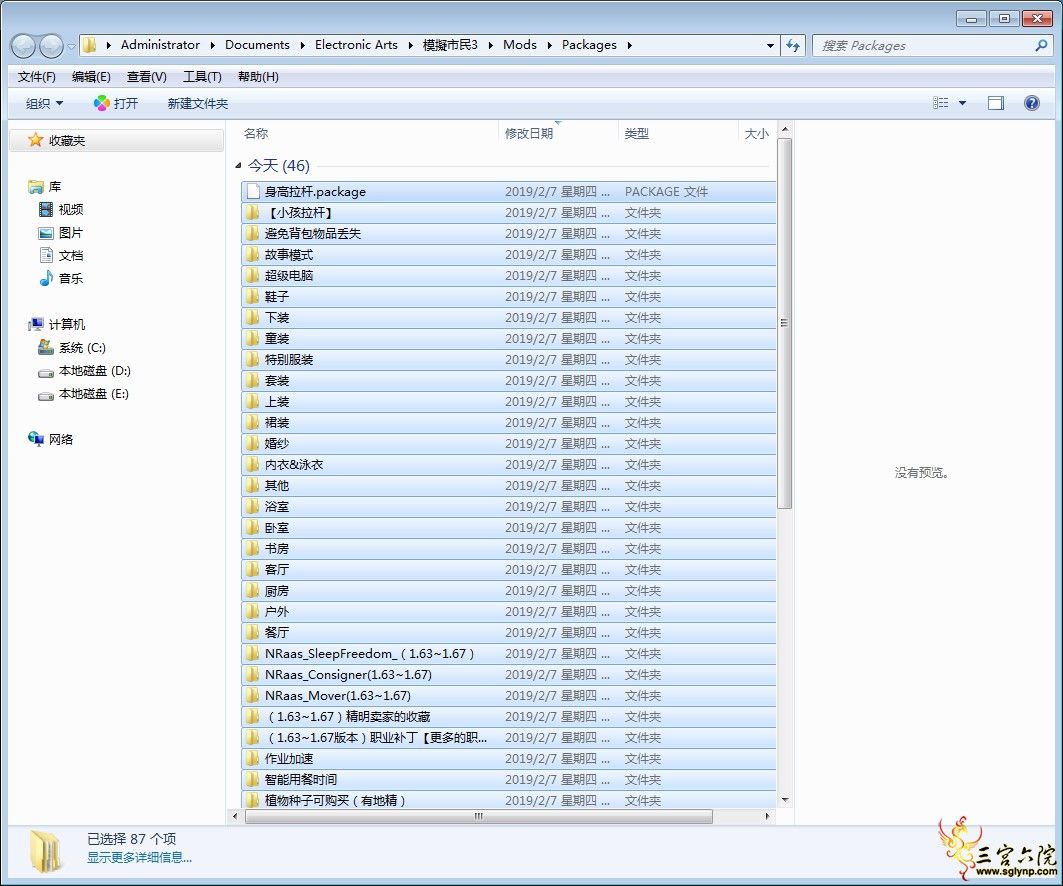Open the 帮助(H) menu
This screenshot has height=886, width=1063.
[258, 77]
